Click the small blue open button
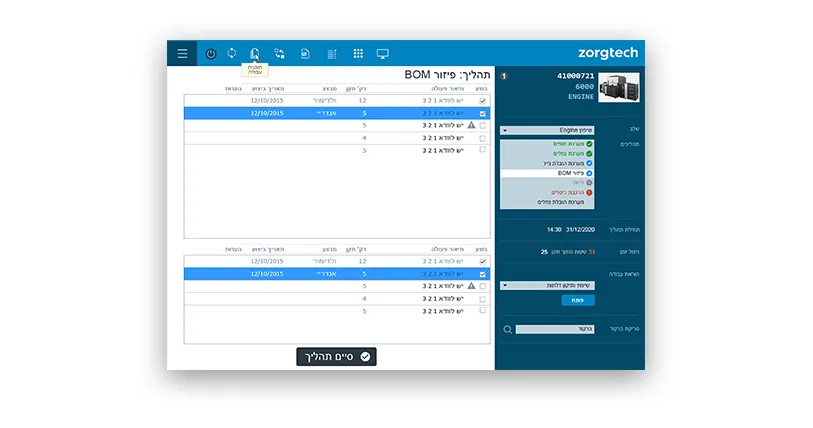 [578, 300]
